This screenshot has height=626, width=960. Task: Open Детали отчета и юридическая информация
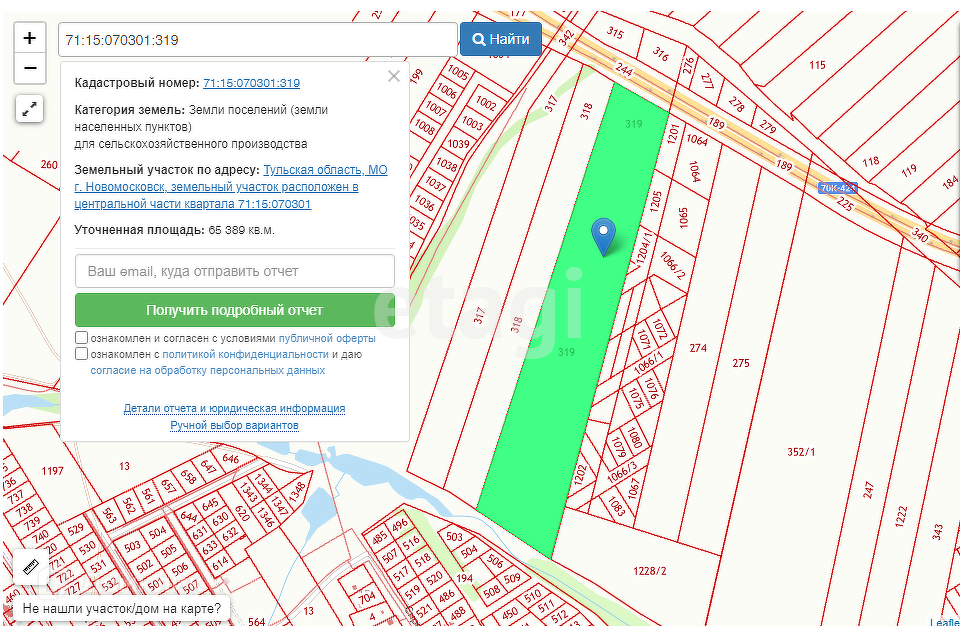click(x=234, y=408)
